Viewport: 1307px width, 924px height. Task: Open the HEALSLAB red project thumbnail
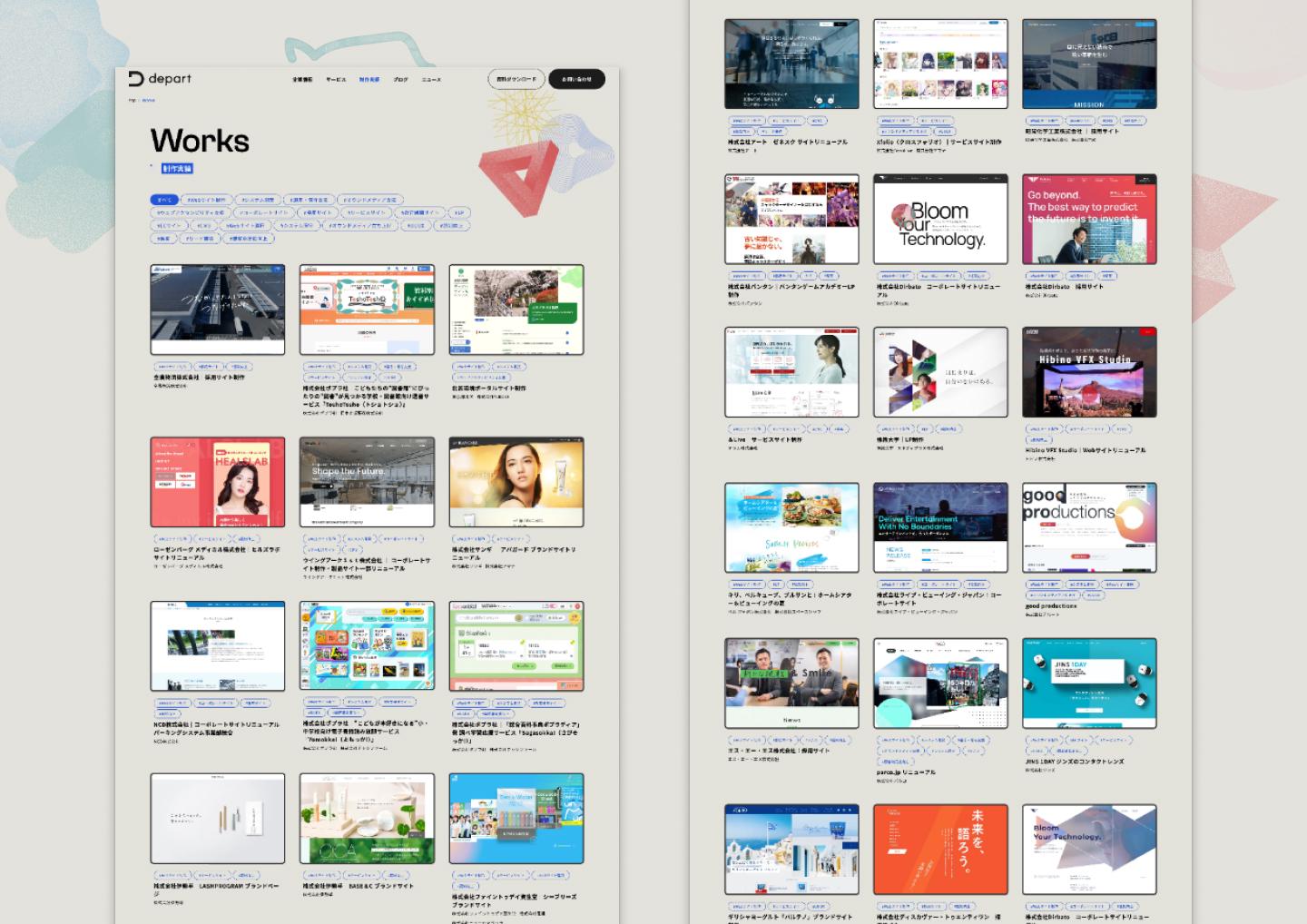(218, 482)
